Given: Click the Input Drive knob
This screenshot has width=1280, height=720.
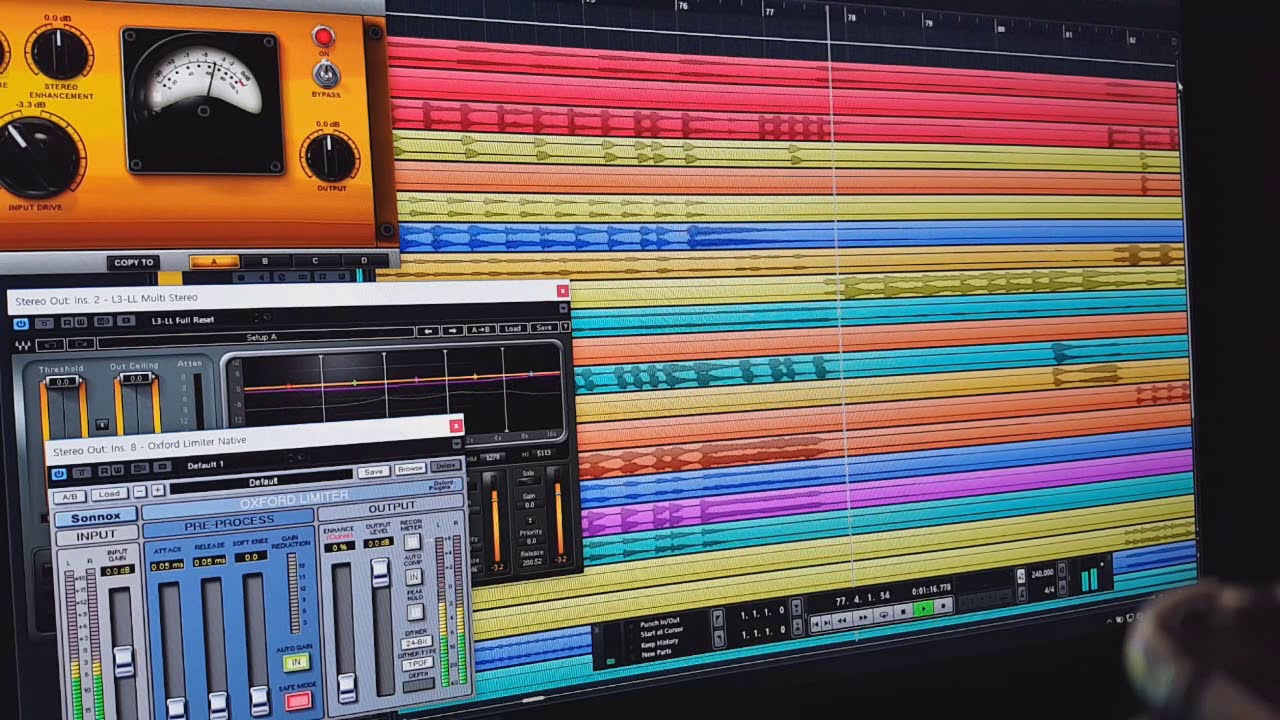Looking at the screenshot, I should [x=40, y=158].
